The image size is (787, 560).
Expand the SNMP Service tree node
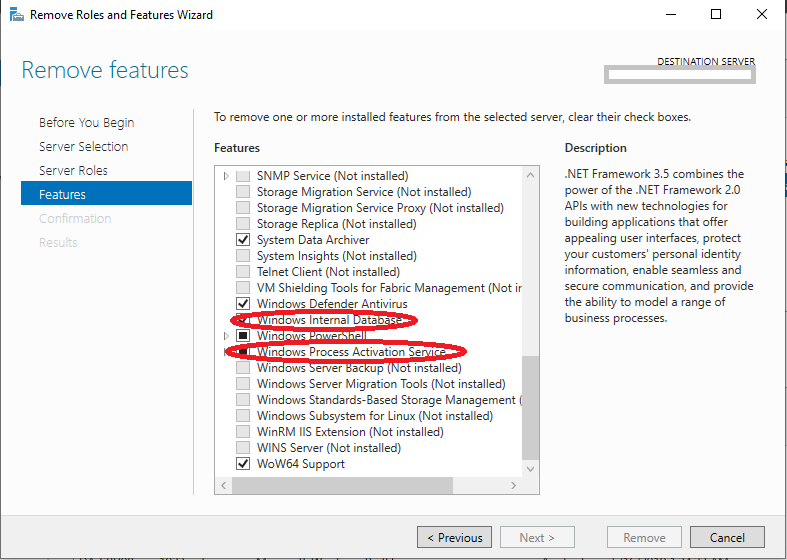click(226, 176)
